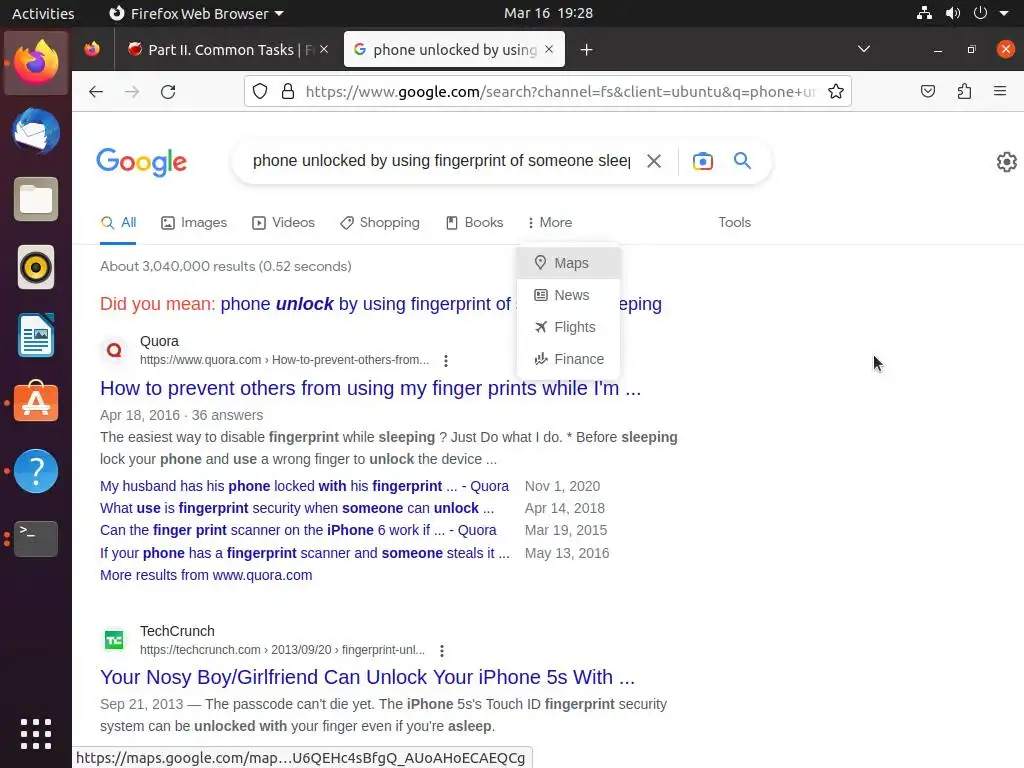Viewport: 1024px width, 768px height.
Task: Open Files from the dock
Action: pos(36,199)
